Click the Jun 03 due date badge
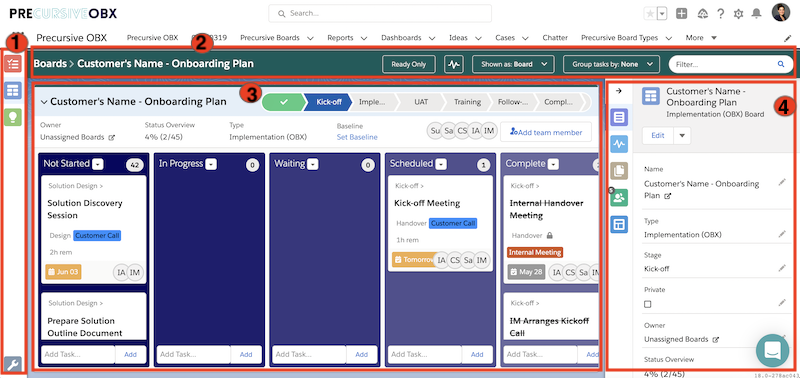 coord(63,272)
